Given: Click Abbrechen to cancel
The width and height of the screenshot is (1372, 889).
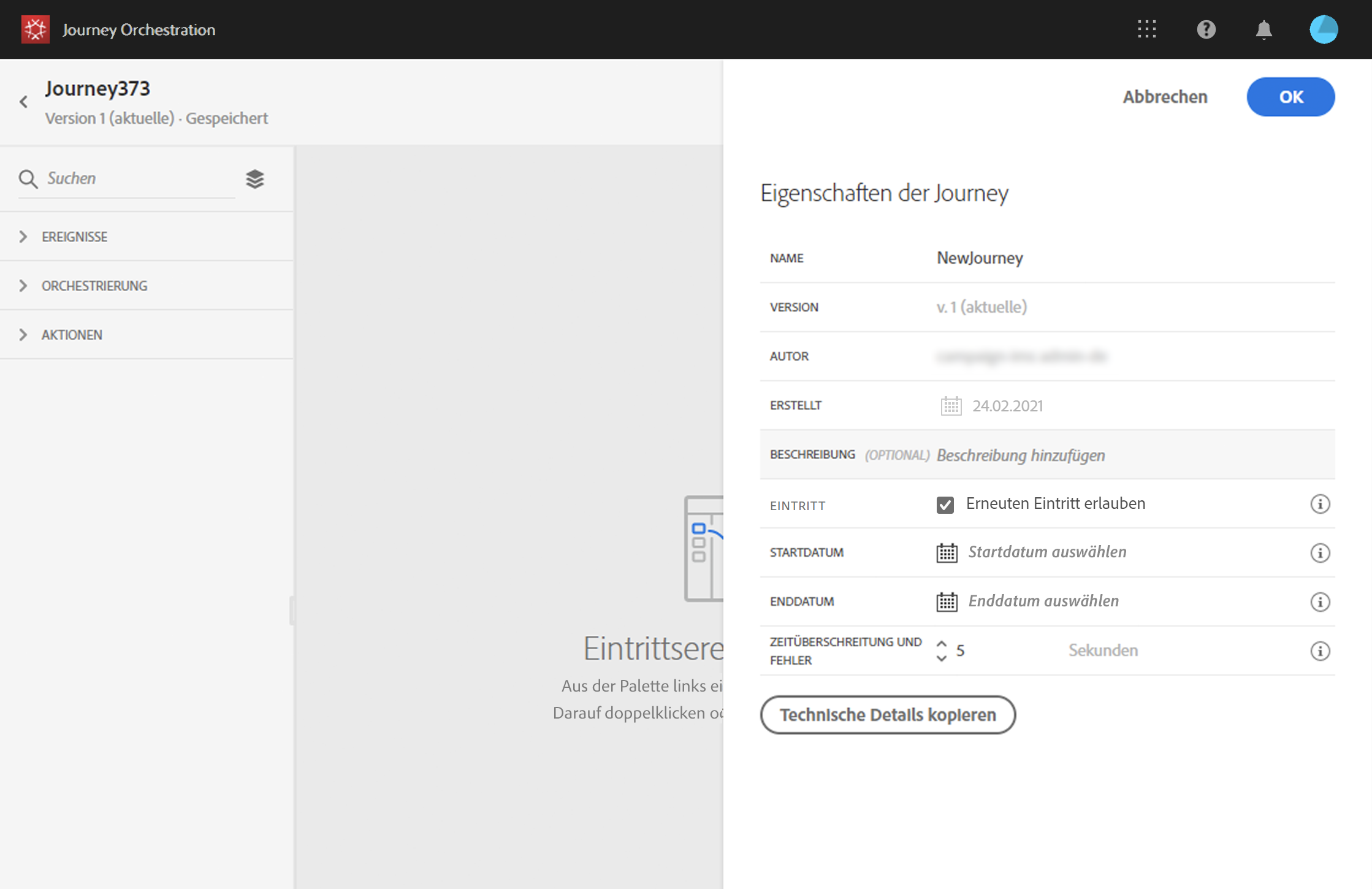Looking at the screenshot, I should click(1165, 97).
